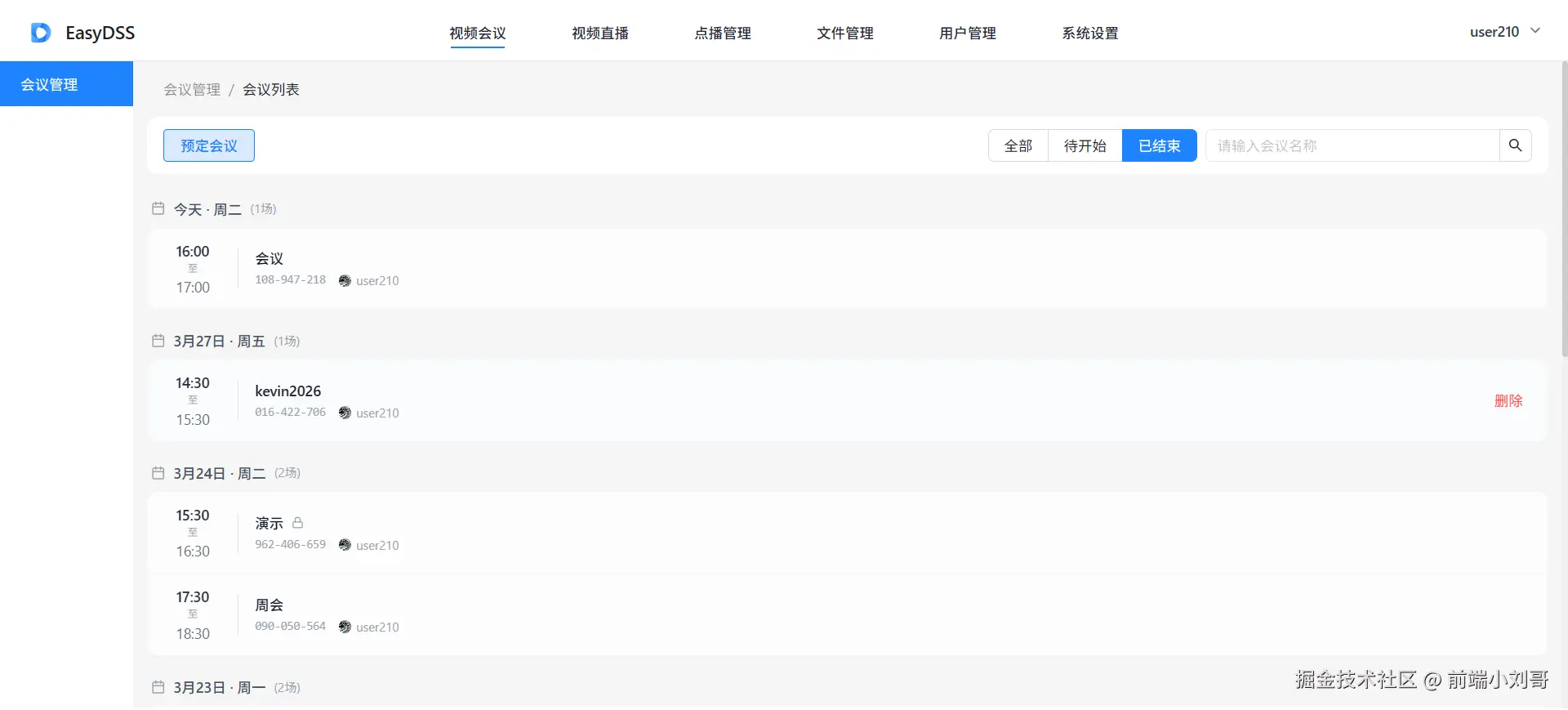Click 会议列表 breadcrumb text
The height and width of the screenshot is (710, 1568).
pos(271,89)
